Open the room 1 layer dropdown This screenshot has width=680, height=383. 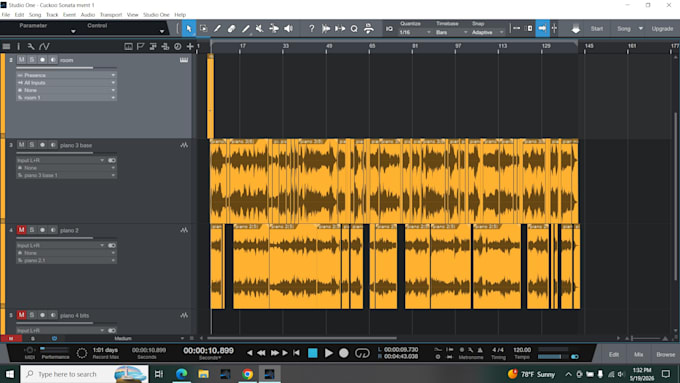coord(66,98)
